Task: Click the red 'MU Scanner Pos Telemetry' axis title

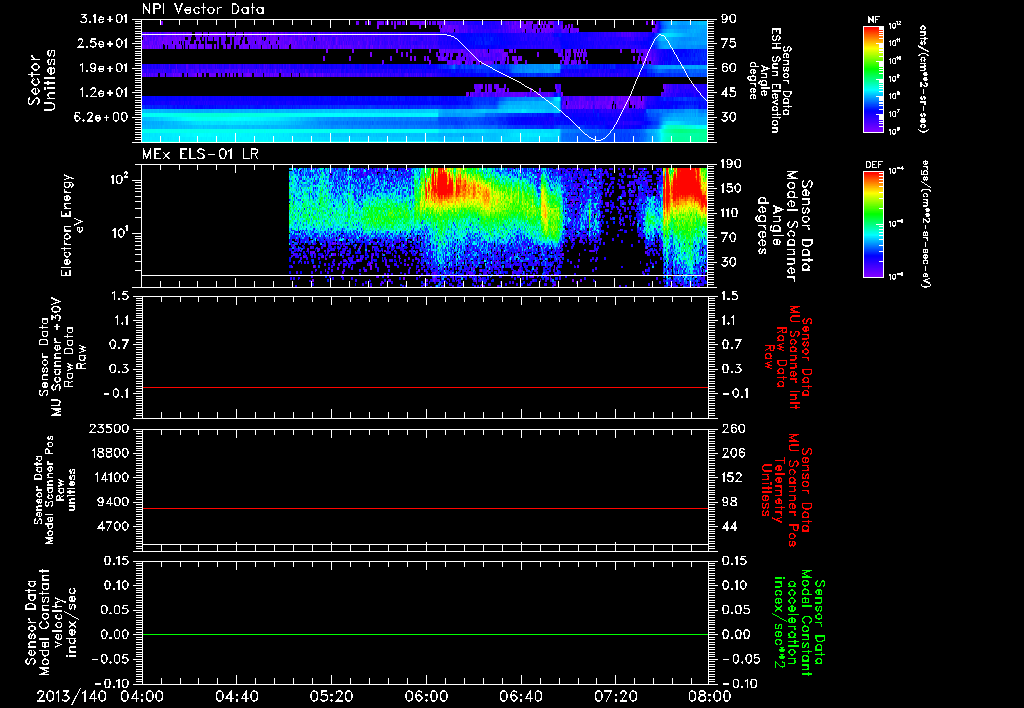Action: 786,490
